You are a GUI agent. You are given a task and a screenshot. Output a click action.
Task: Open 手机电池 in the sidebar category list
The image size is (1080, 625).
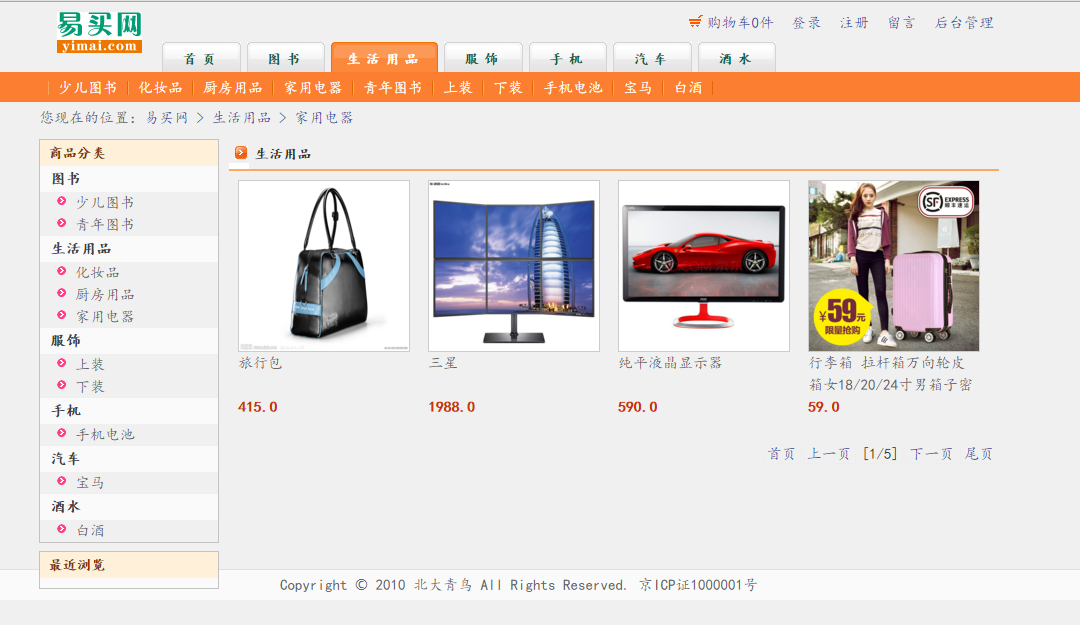click(105, 434)
